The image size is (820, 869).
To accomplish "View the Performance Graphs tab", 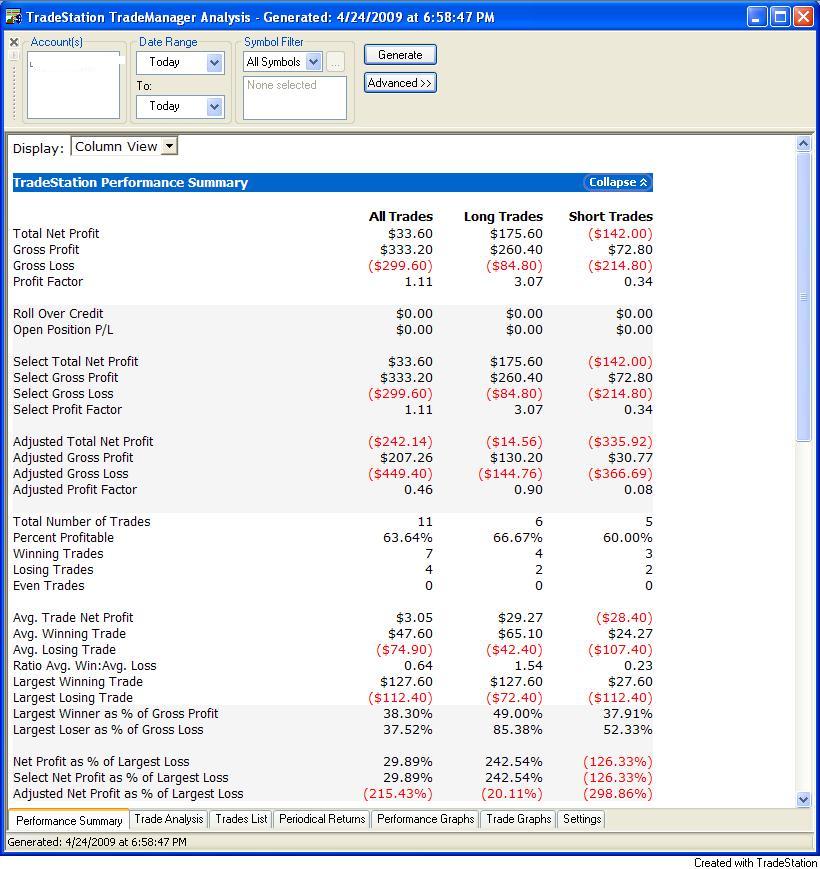I will (x=426, y=819).
